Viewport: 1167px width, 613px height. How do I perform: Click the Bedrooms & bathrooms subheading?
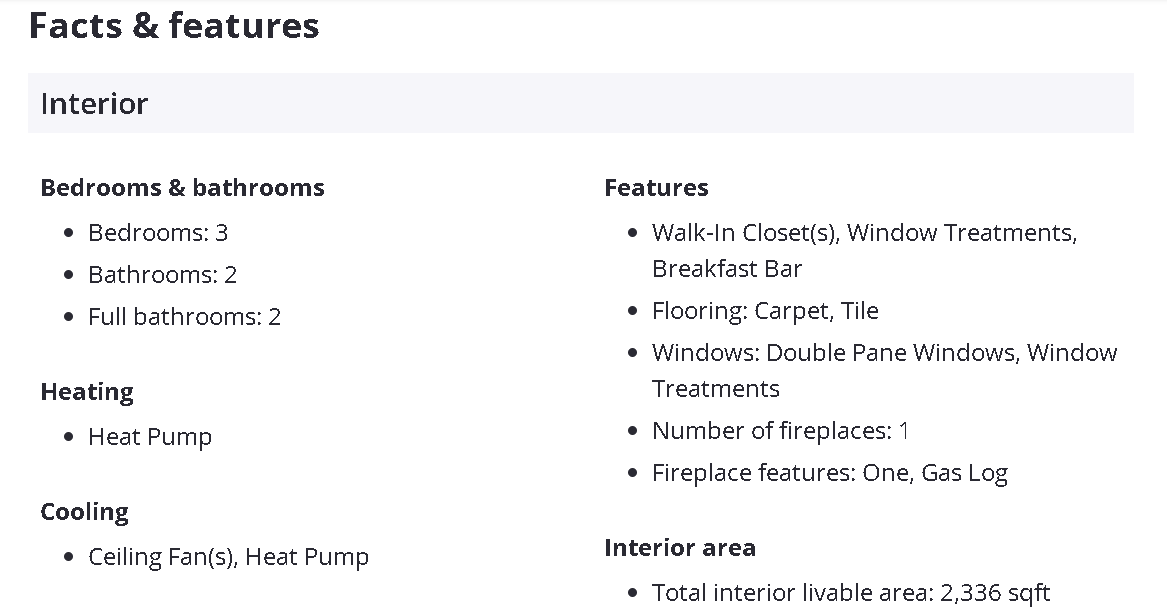pos(182,188)
